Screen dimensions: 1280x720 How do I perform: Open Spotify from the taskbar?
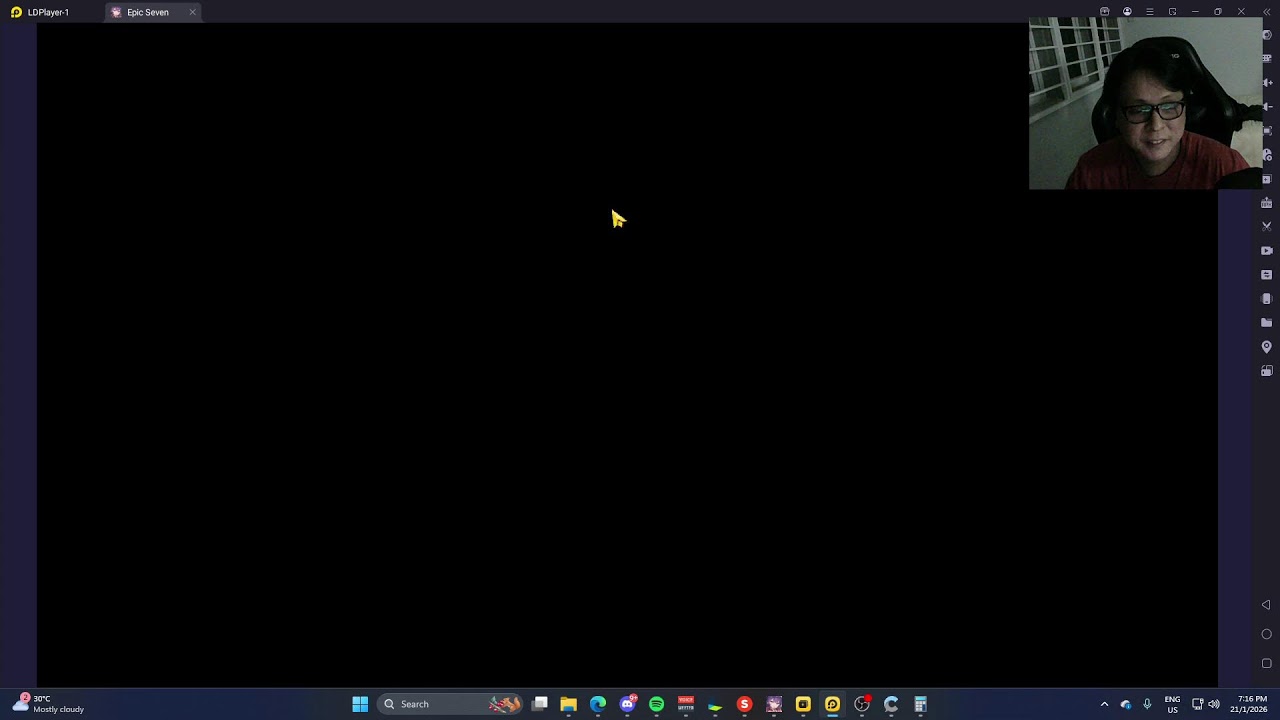tap(656, 704)
